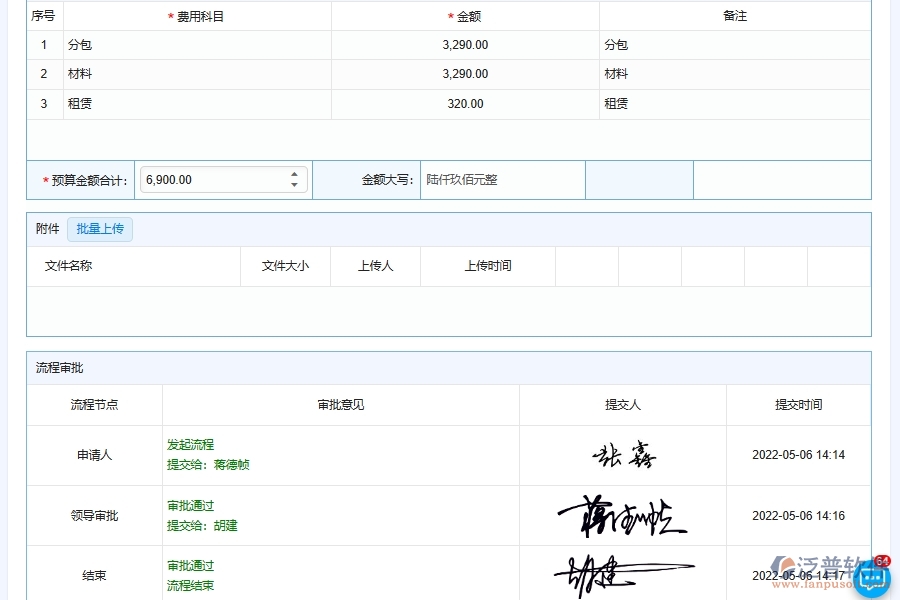Increase 预算金额合计 with the stepper up arrow

pyautogui.click(x=293, y=174)
